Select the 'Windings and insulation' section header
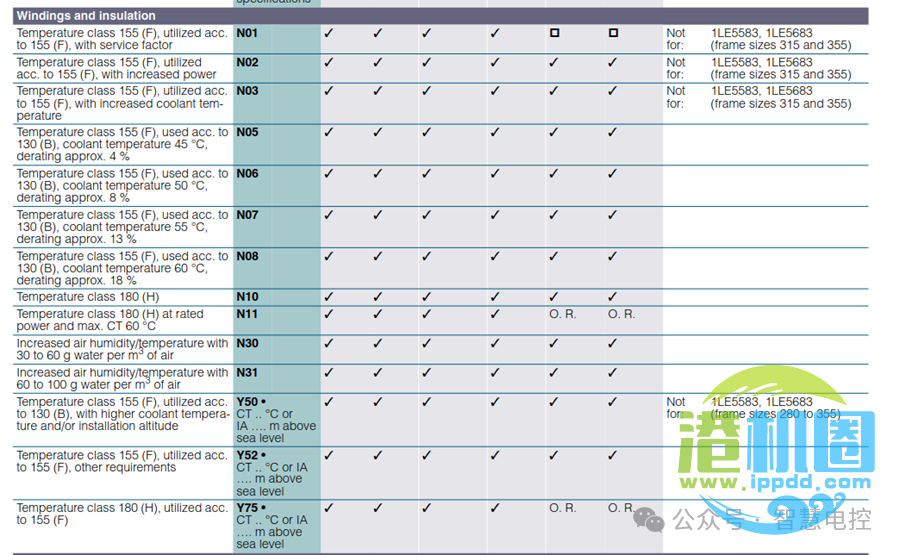The width and height of the screenshot is (900, 555). point(87,16)
